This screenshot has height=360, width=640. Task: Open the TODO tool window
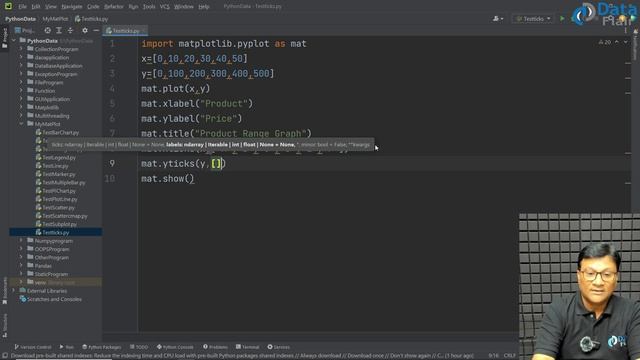139,347
